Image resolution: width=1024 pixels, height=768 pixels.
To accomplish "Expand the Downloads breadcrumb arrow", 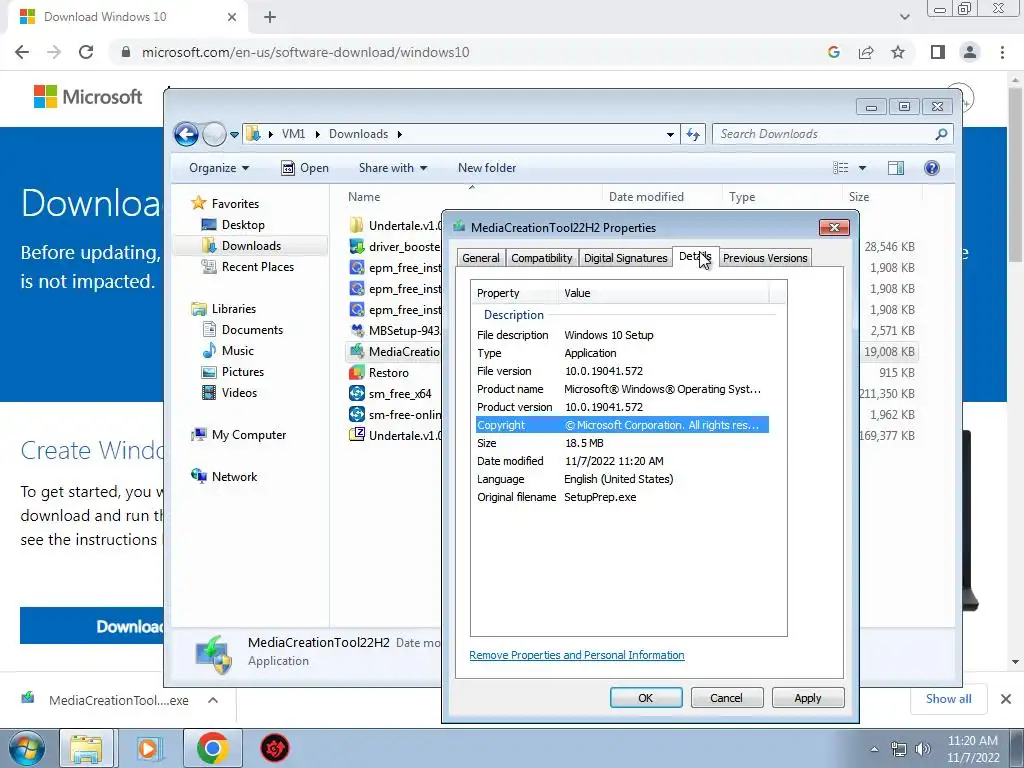I will coord(400,135).
